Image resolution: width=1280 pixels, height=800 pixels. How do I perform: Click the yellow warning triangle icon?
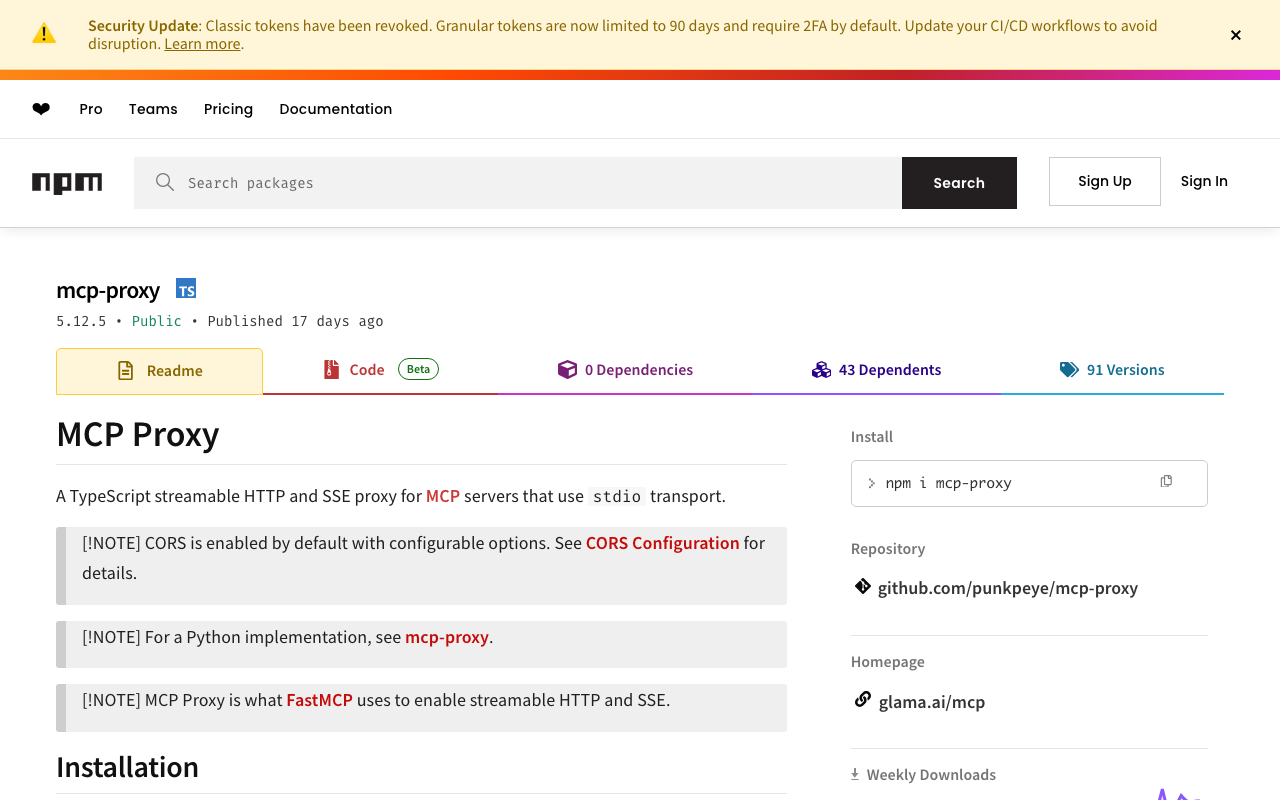[44, 34]
